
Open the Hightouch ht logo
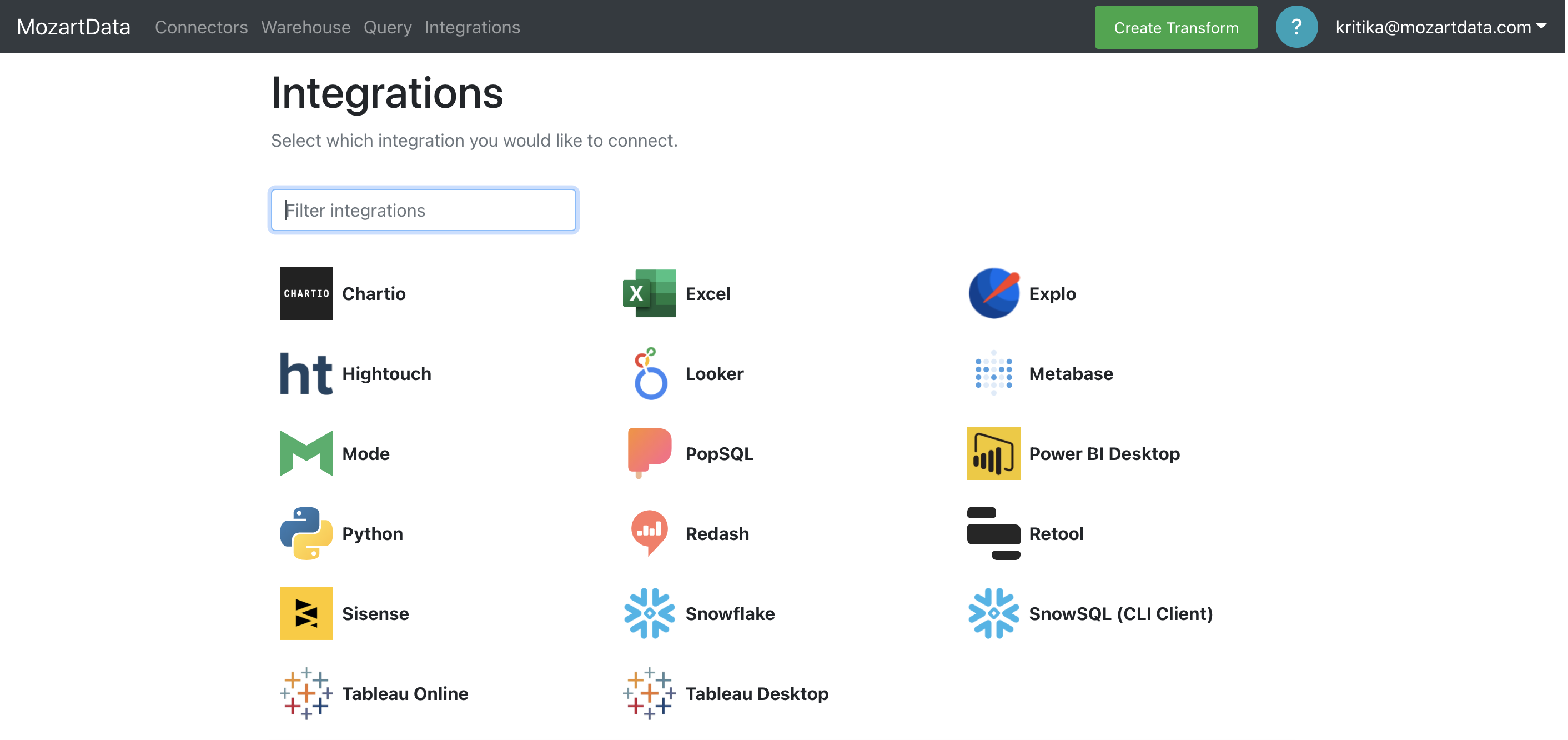pos(306,373)
